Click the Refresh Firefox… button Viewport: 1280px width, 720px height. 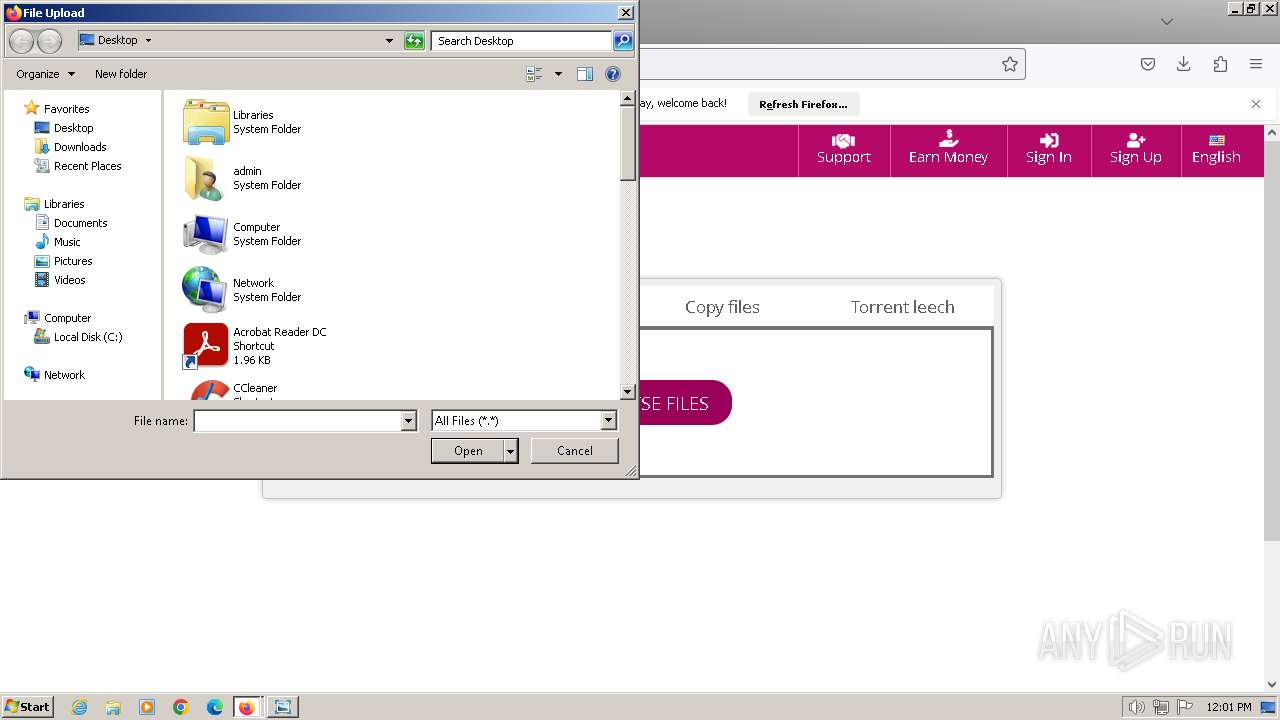coord(803,104)
